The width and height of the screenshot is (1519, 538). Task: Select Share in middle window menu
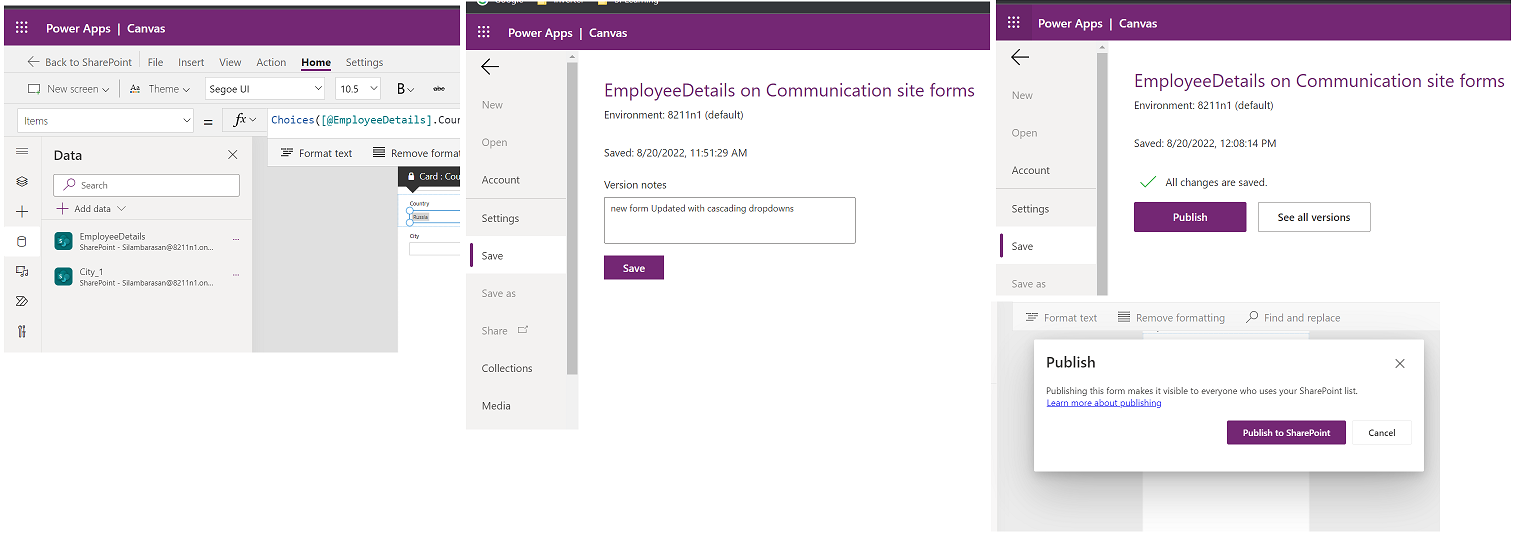point(494,331)
